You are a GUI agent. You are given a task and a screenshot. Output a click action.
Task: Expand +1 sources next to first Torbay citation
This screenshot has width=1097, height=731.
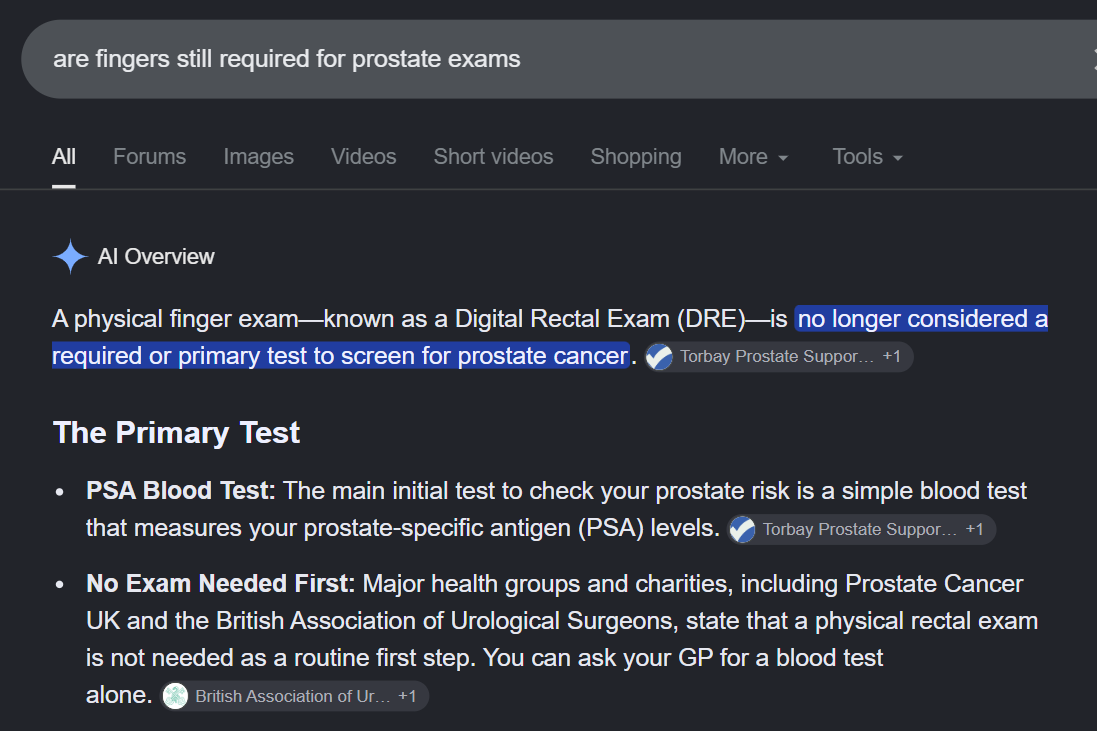[892, 356]
